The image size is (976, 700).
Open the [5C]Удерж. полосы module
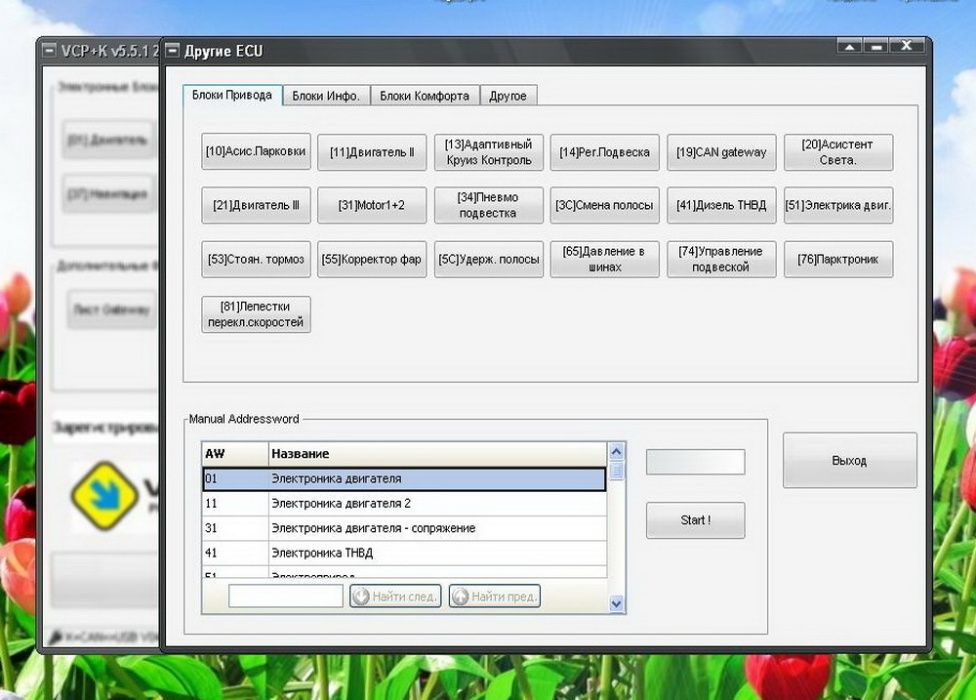[489, 259]
